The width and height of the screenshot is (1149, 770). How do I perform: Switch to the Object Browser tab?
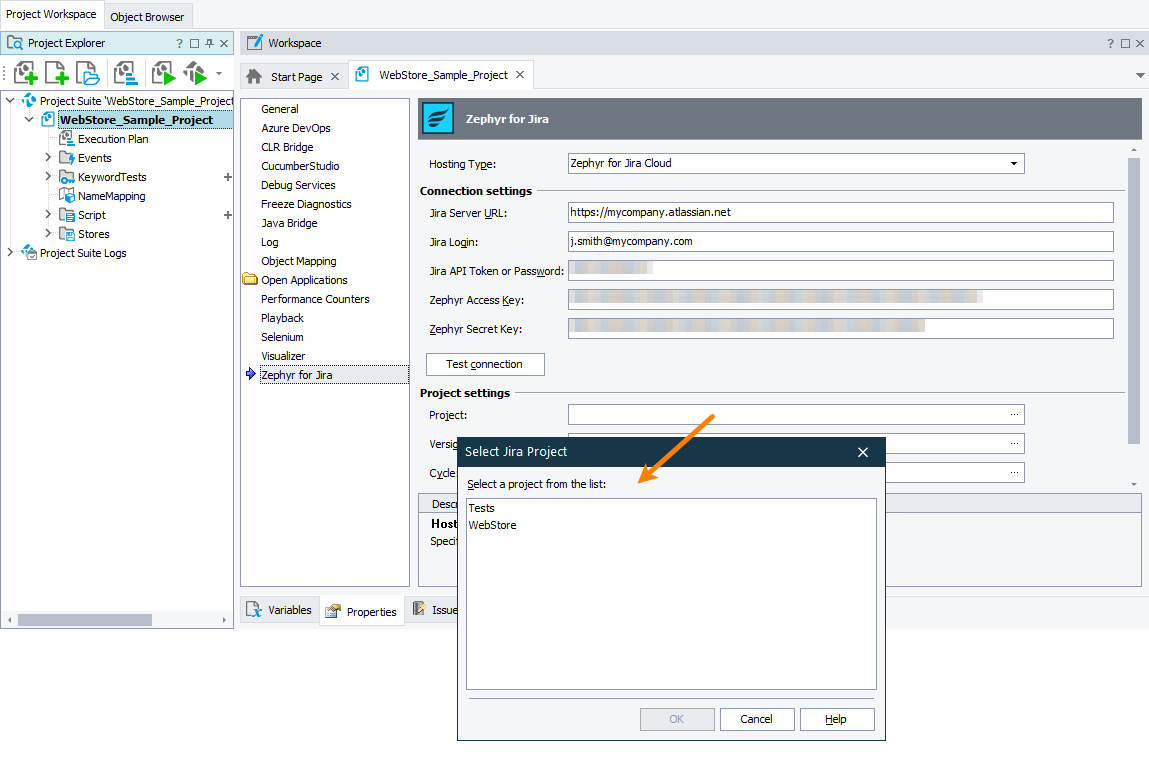tap(147, 16)
